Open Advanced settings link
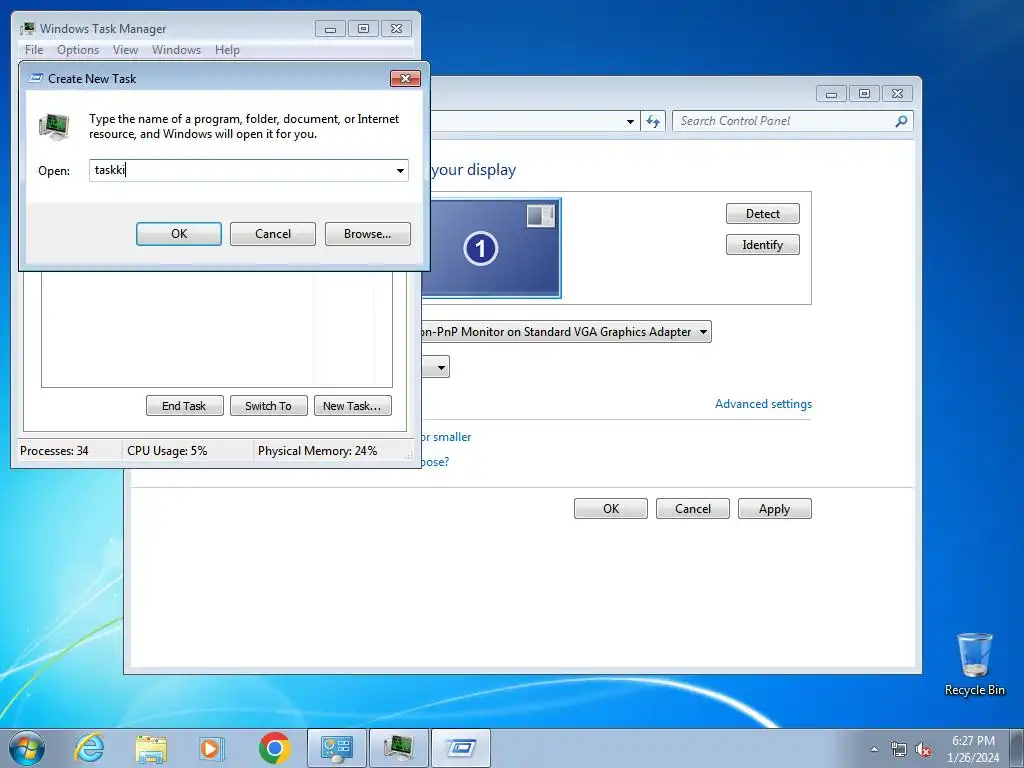The image size is (1024, 768). (763, 404)
